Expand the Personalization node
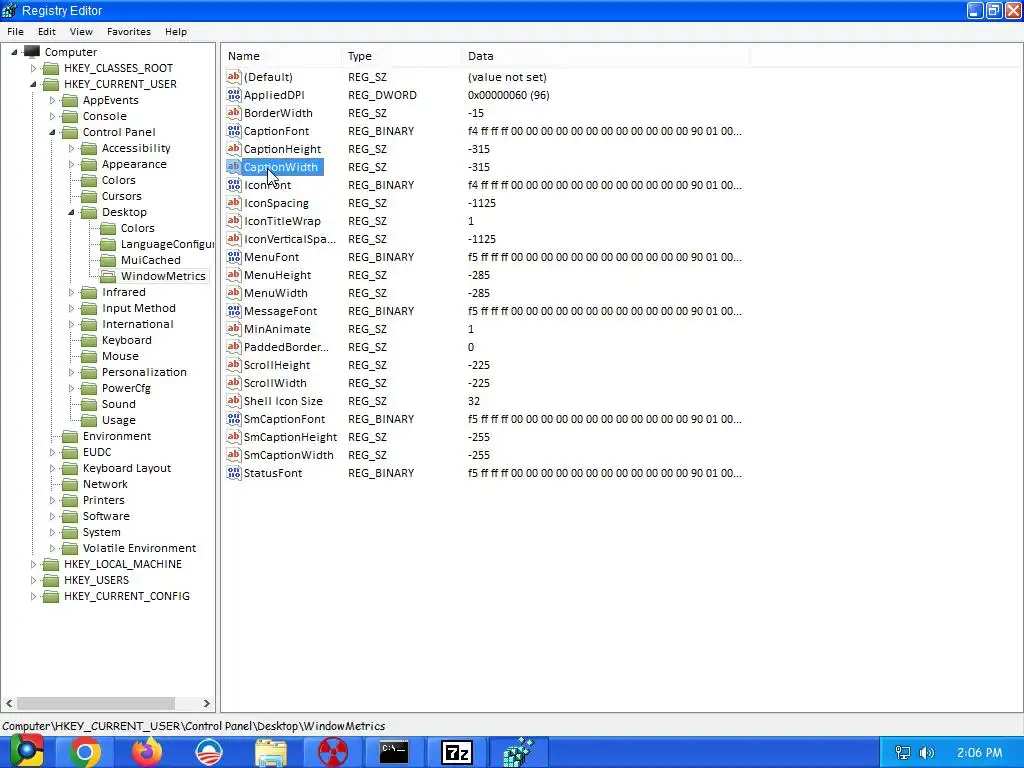 [71, 372]
